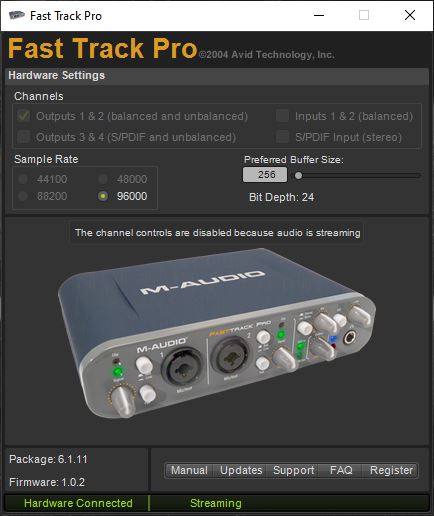Click the Preferred Buffer Size slider handle
434x516 pixels.
[298, 175]
